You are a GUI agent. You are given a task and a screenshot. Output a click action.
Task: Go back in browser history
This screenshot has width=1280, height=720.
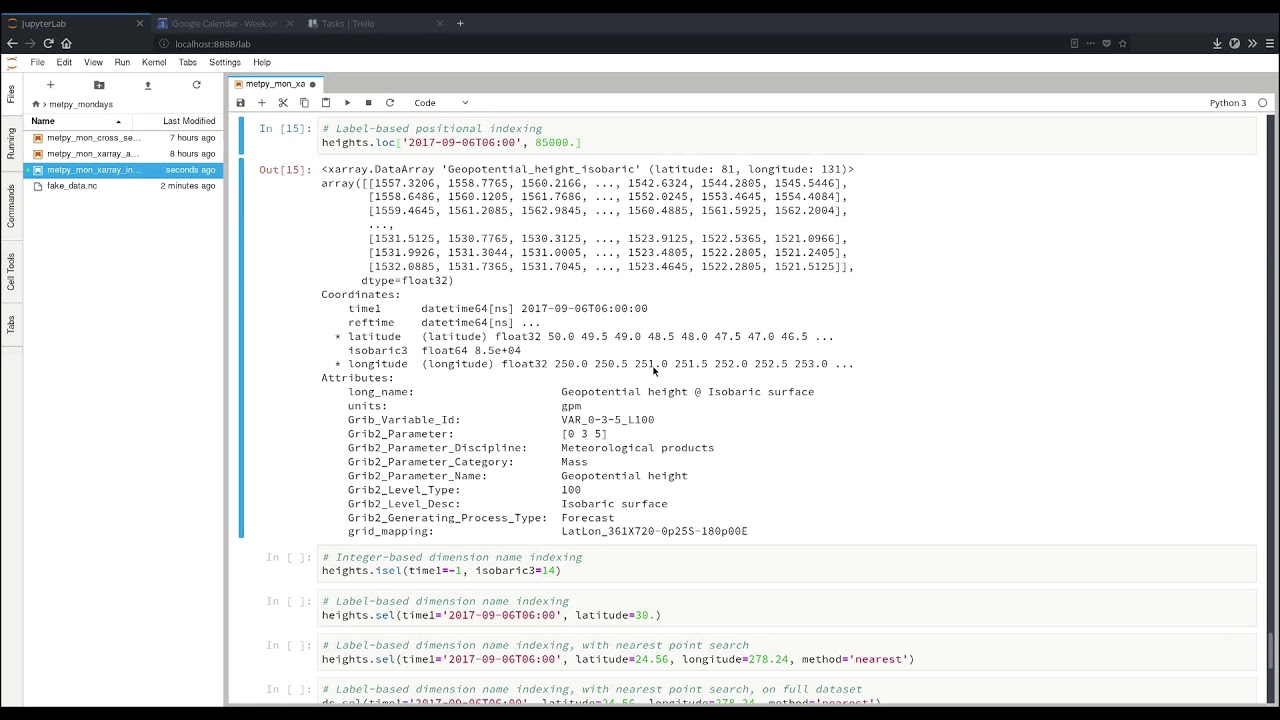[12, 43]
